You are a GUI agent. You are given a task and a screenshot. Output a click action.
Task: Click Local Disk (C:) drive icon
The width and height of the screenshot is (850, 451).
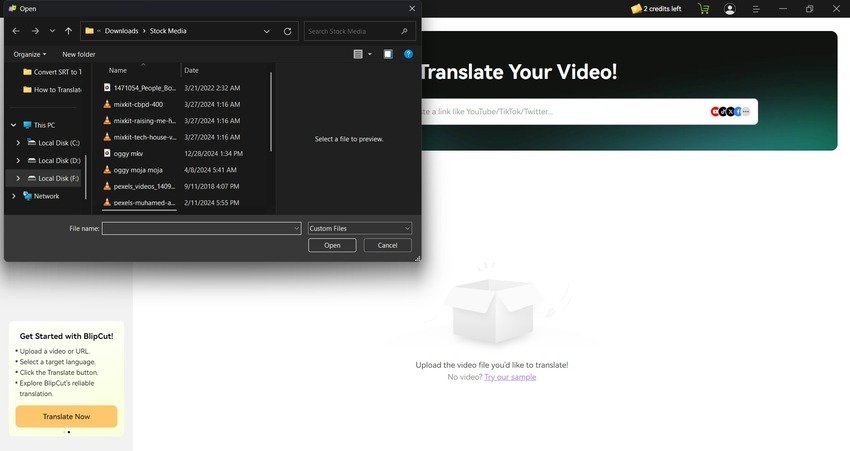point(31,143)
